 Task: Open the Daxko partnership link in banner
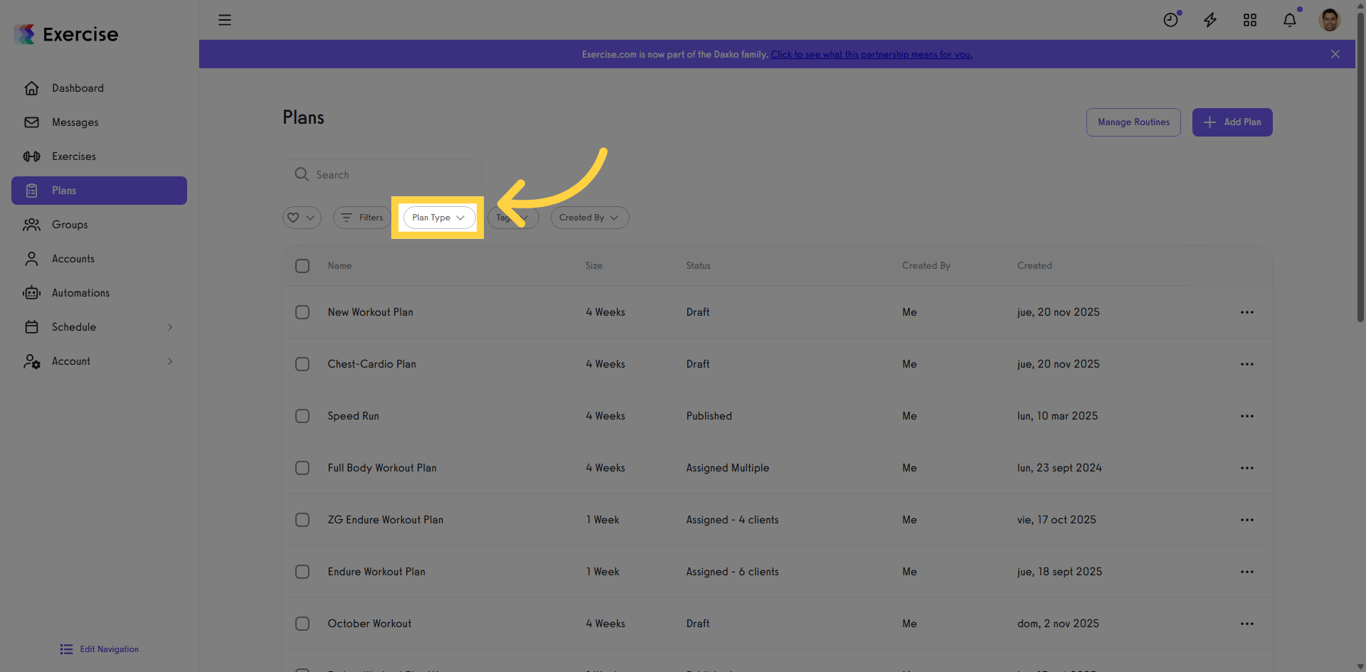(871, 54)
